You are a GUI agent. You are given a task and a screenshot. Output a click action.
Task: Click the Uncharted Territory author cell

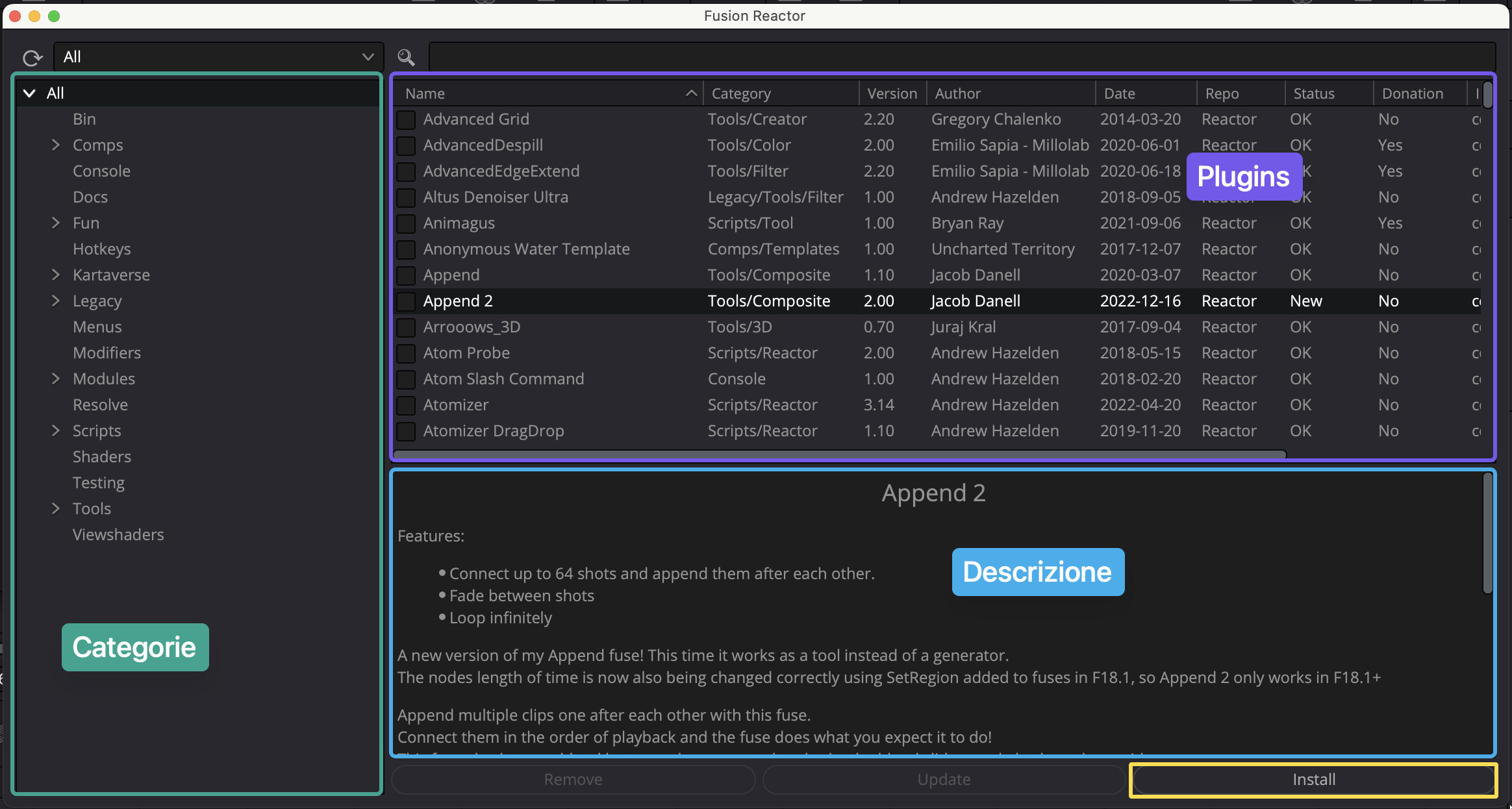coord(1003,249)
